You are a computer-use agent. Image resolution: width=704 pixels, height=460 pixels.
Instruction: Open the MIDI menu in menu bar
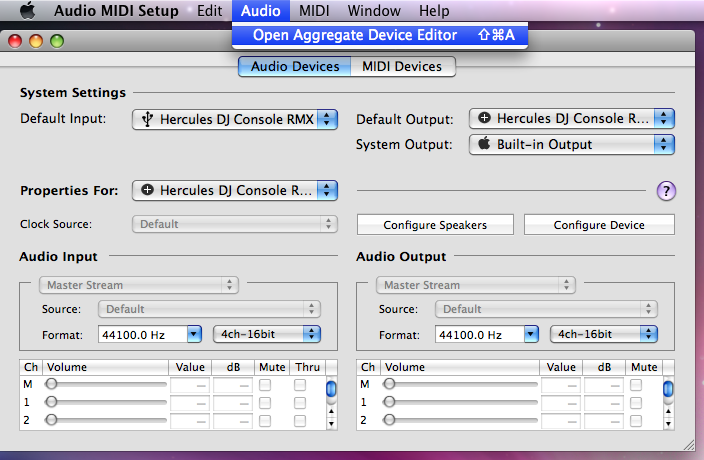coord(314,11)
